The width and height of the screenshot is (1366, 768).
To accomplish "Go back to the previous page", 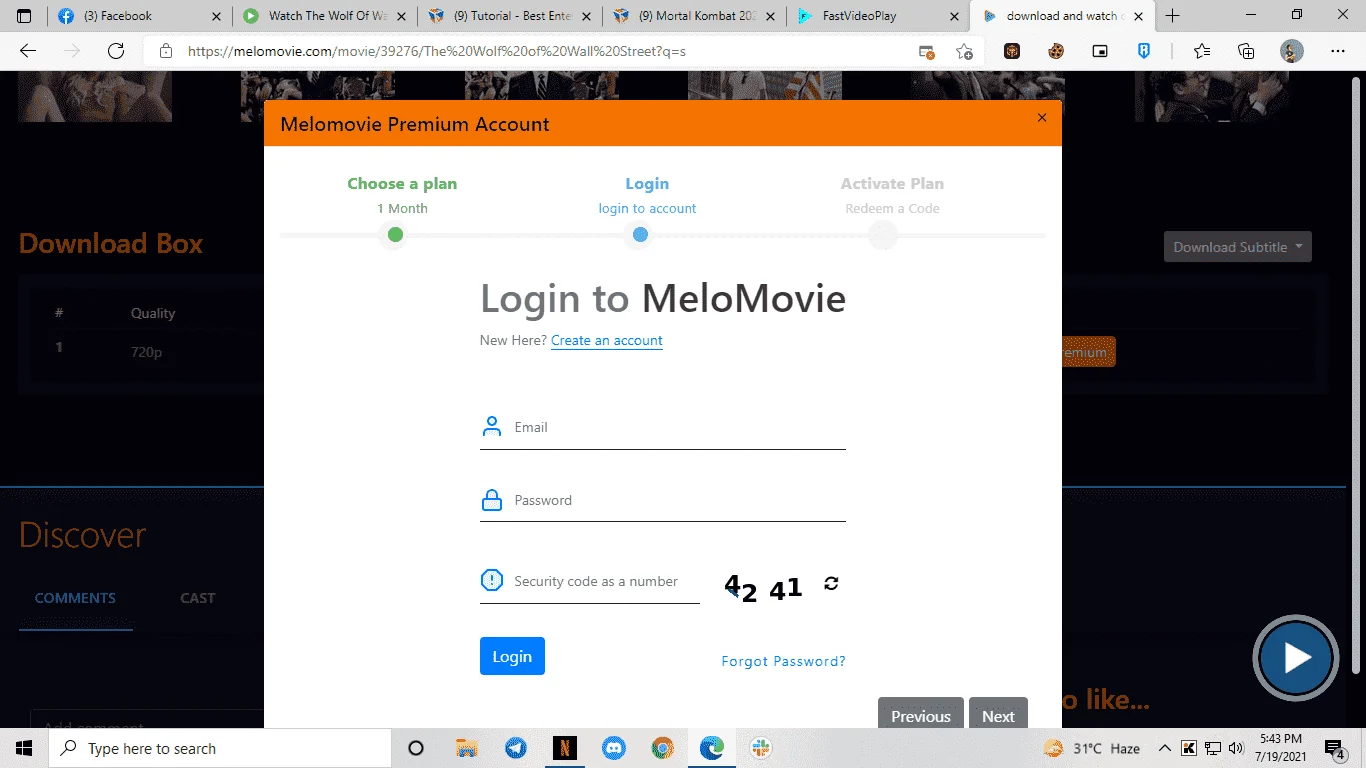I will coord(28,51).
